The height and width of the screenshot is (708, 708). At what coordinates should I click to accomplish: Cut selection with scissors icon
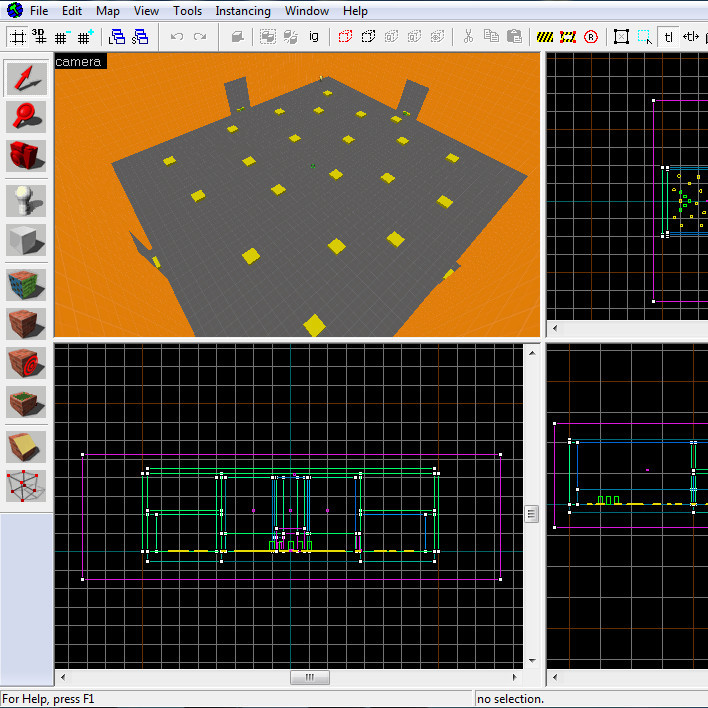[x=468, y=37]
